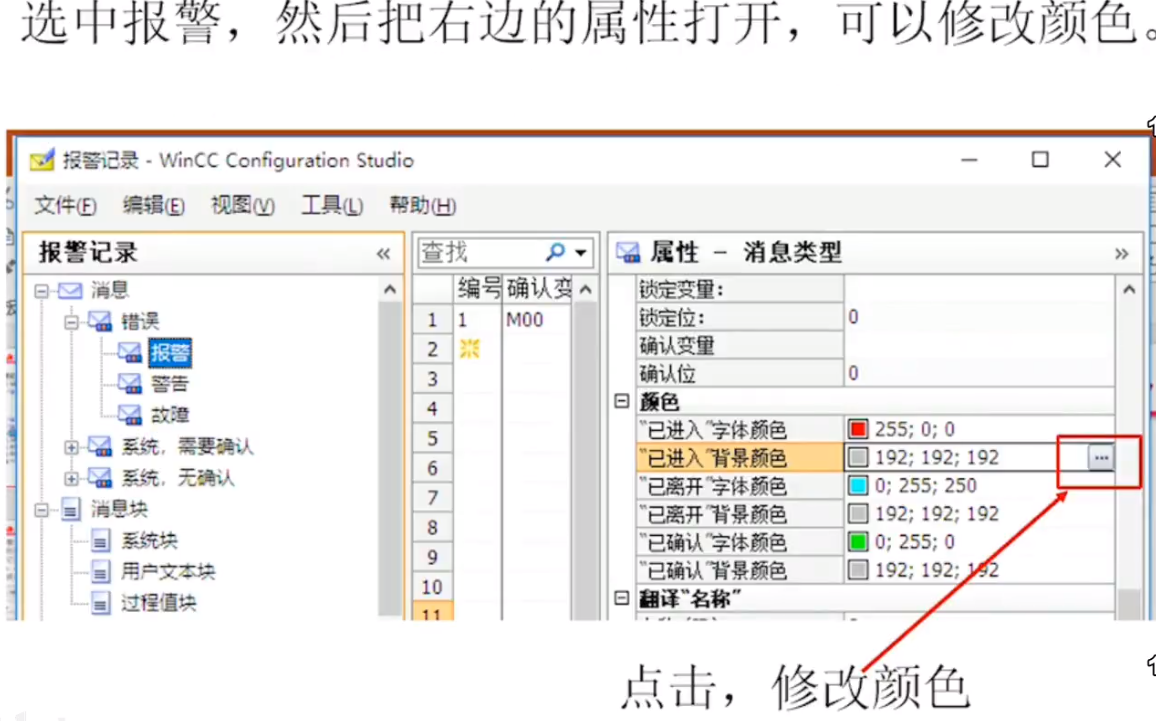Click the ellipsis button for 已进入 背景颜色
The image size is (1156, 721).
pos(1101,458)
